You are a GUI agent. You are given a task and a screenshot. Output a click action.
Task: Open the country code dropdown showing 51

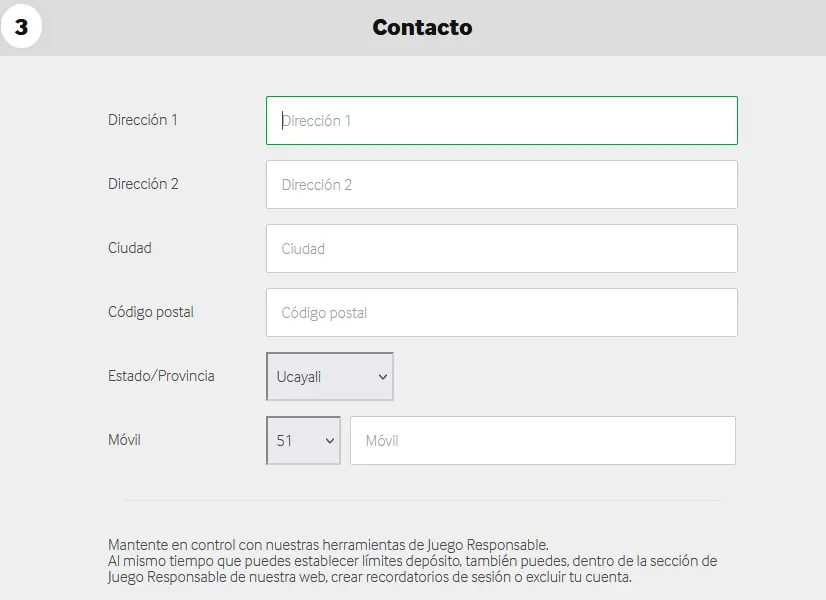click(302, 440)
